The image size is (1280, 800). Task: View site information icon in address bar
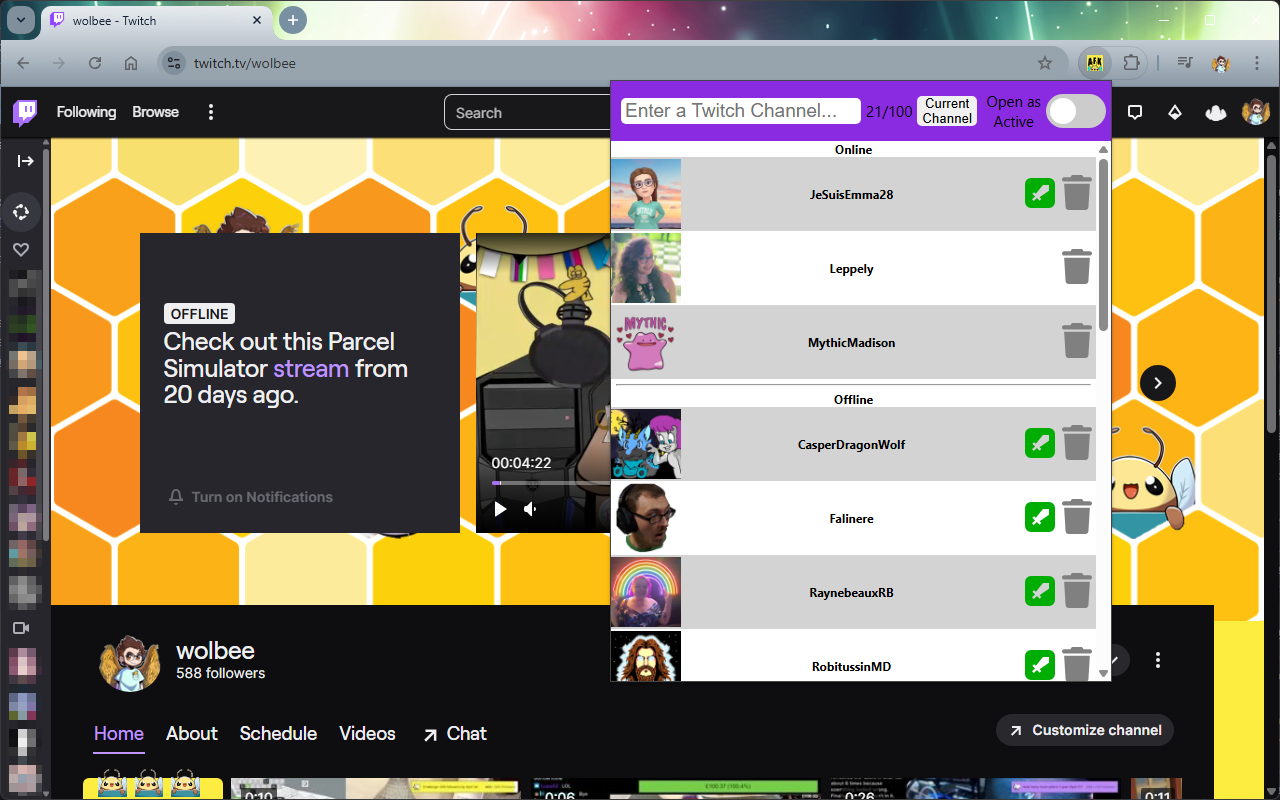[174, 63]
